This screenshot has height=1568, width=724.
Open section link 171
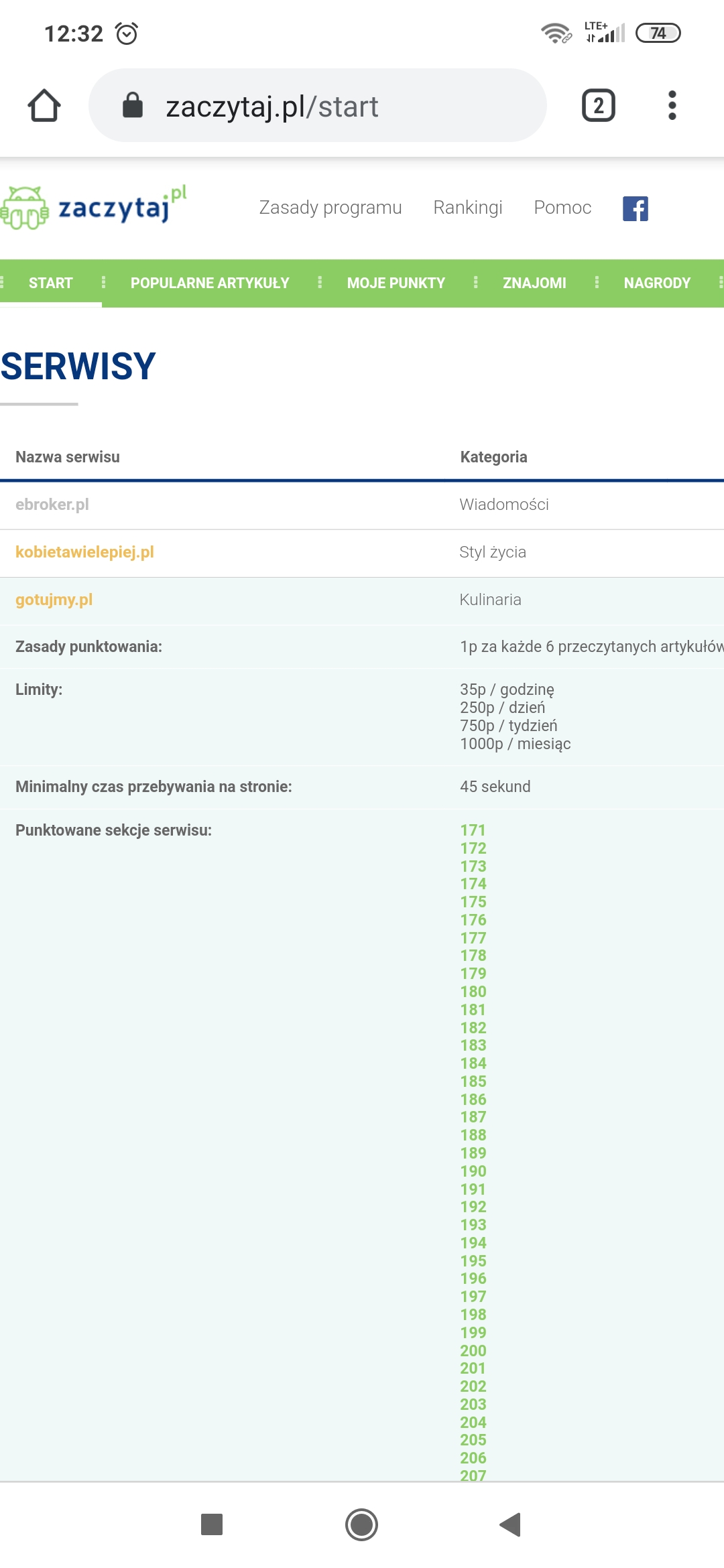coord(473,830)
